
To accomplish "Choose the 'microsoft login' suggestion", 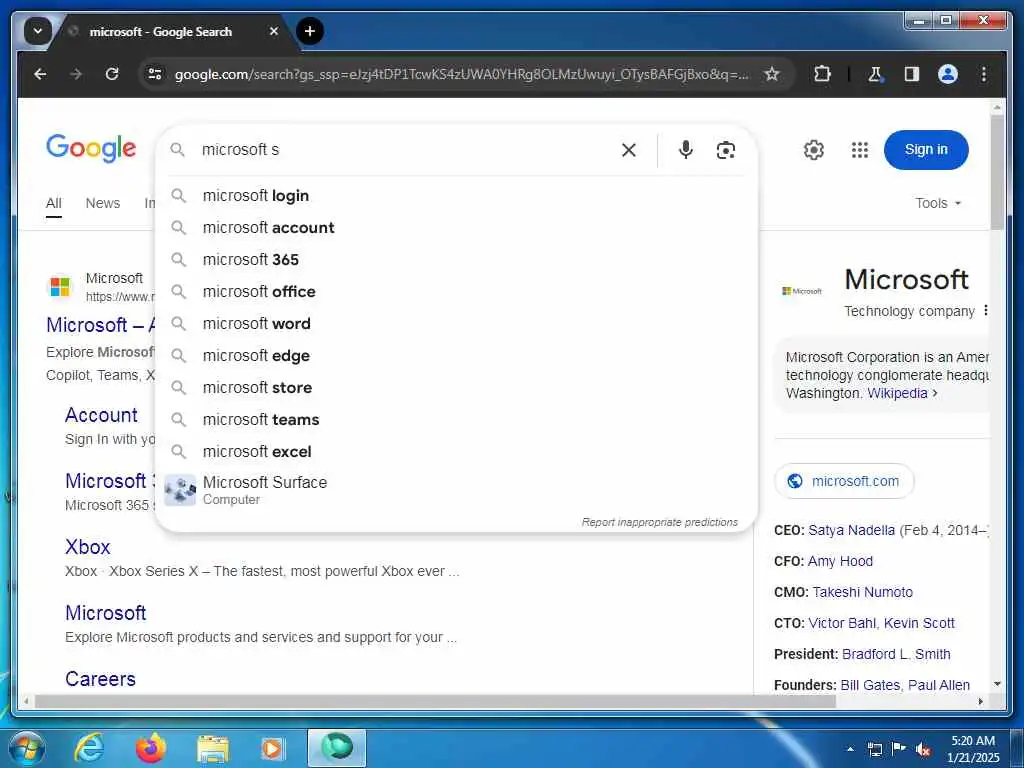I will 456,196.
